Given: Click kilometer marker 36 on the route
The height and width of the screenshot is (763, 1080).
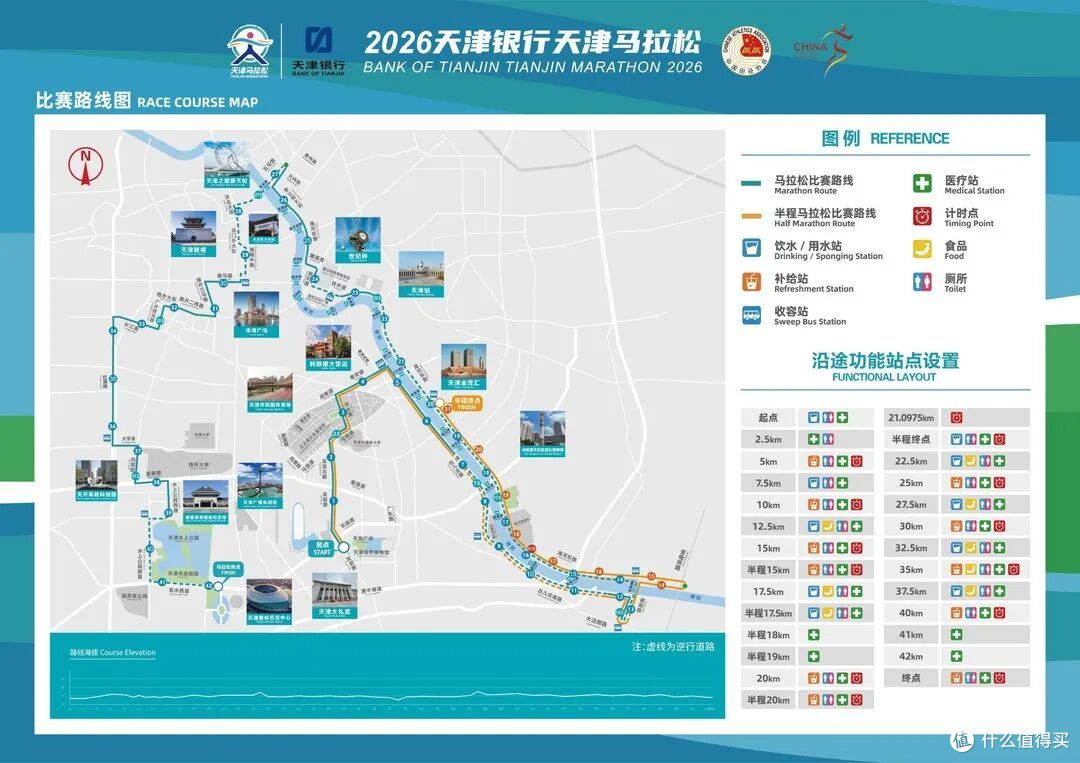Looking at the screenshot, I should pos(112,426).
